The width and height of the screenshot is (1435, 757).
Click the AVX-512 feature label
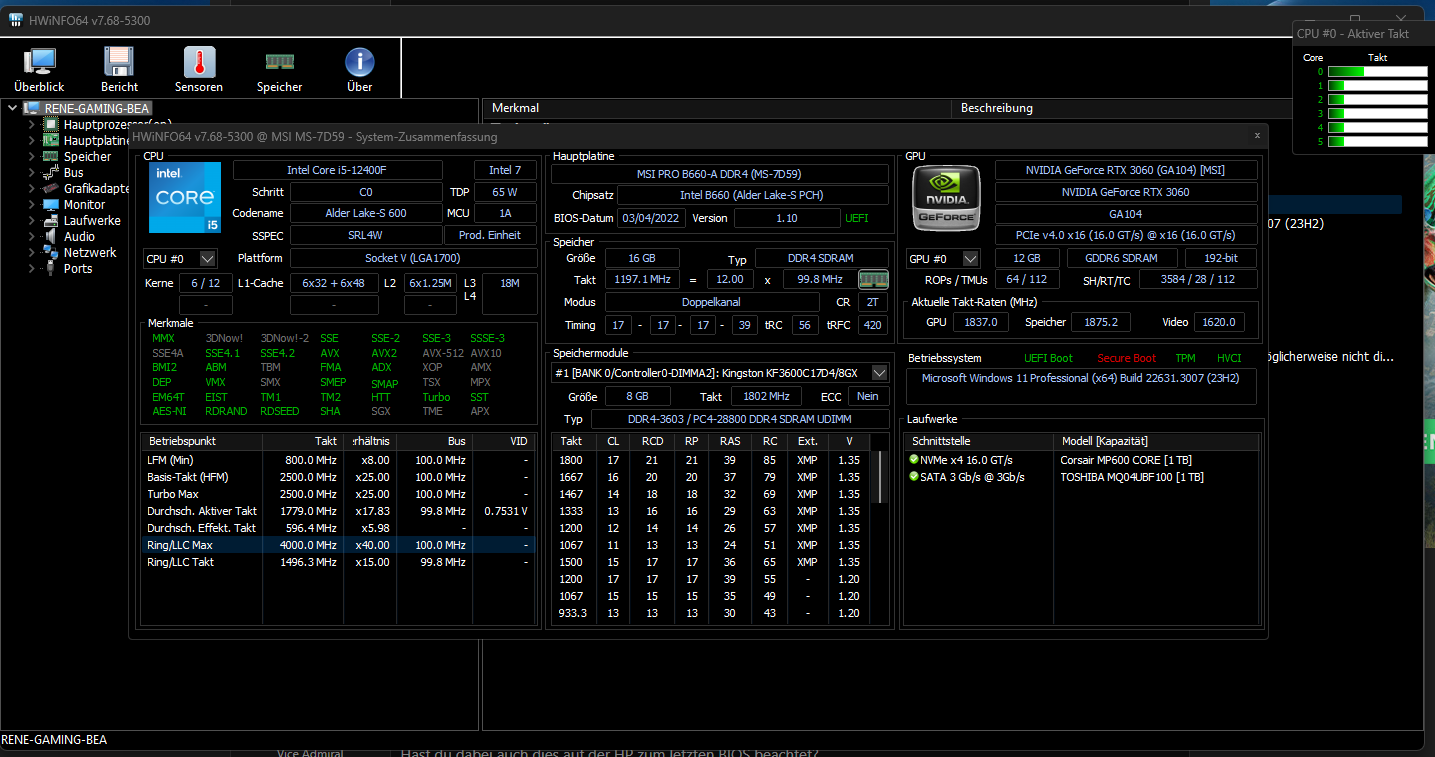pyautogui.click(x=442, y=353)
